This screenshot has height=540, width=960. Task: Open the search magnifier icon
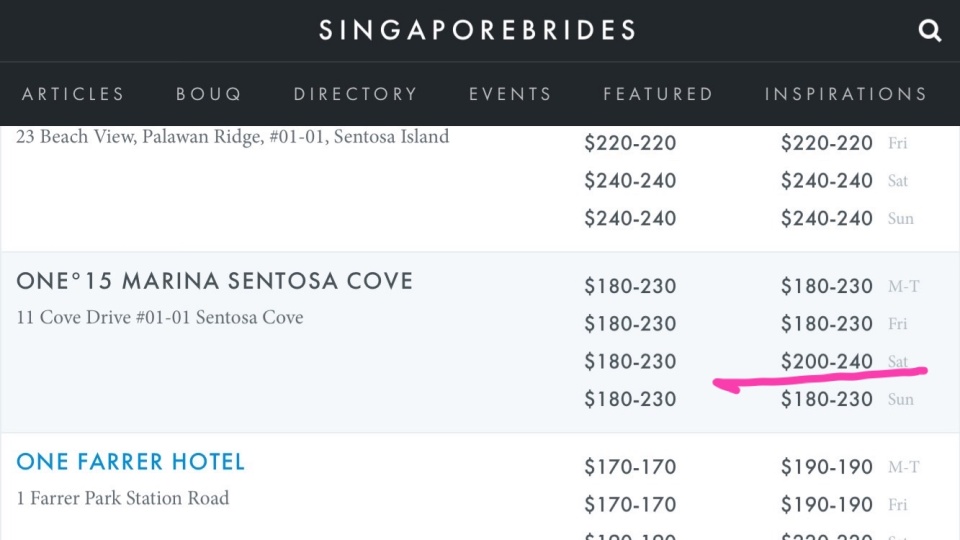(929, 30)
